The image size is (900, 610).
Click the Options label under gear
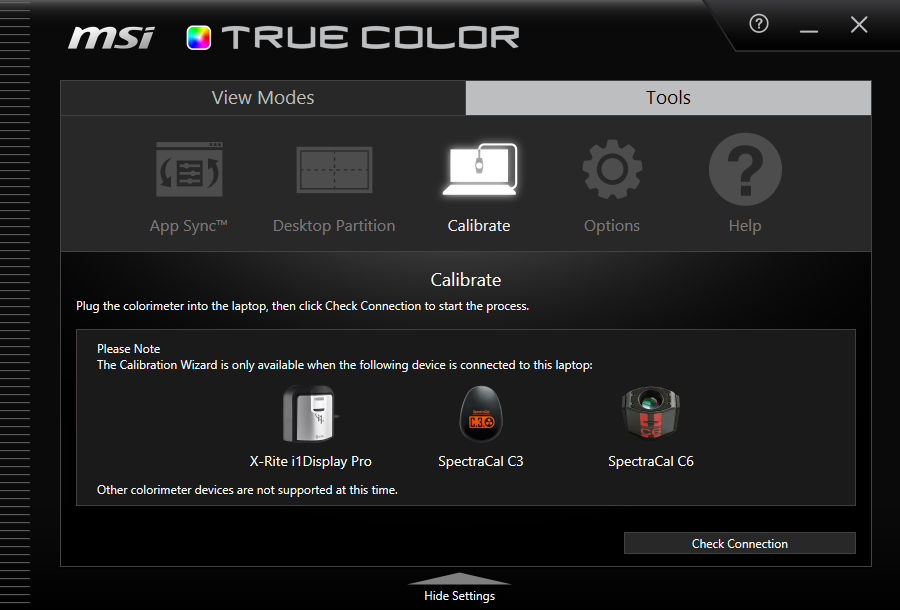pyautogui.click(x=612, y=226)
